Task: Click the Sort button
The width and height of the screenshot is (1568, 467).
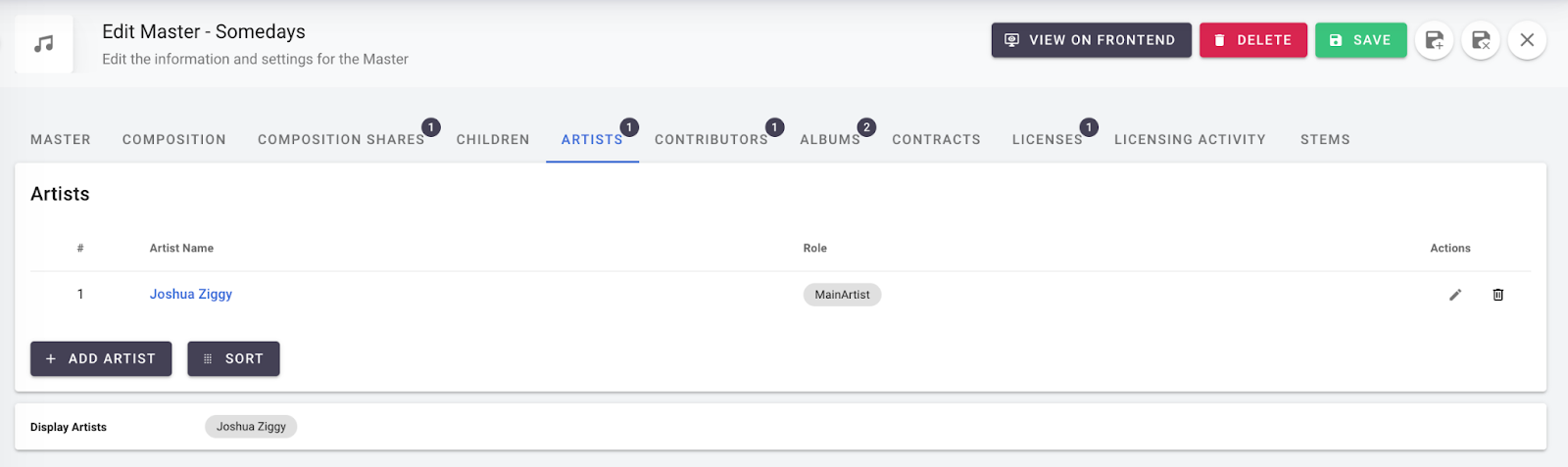Action: 233,358
